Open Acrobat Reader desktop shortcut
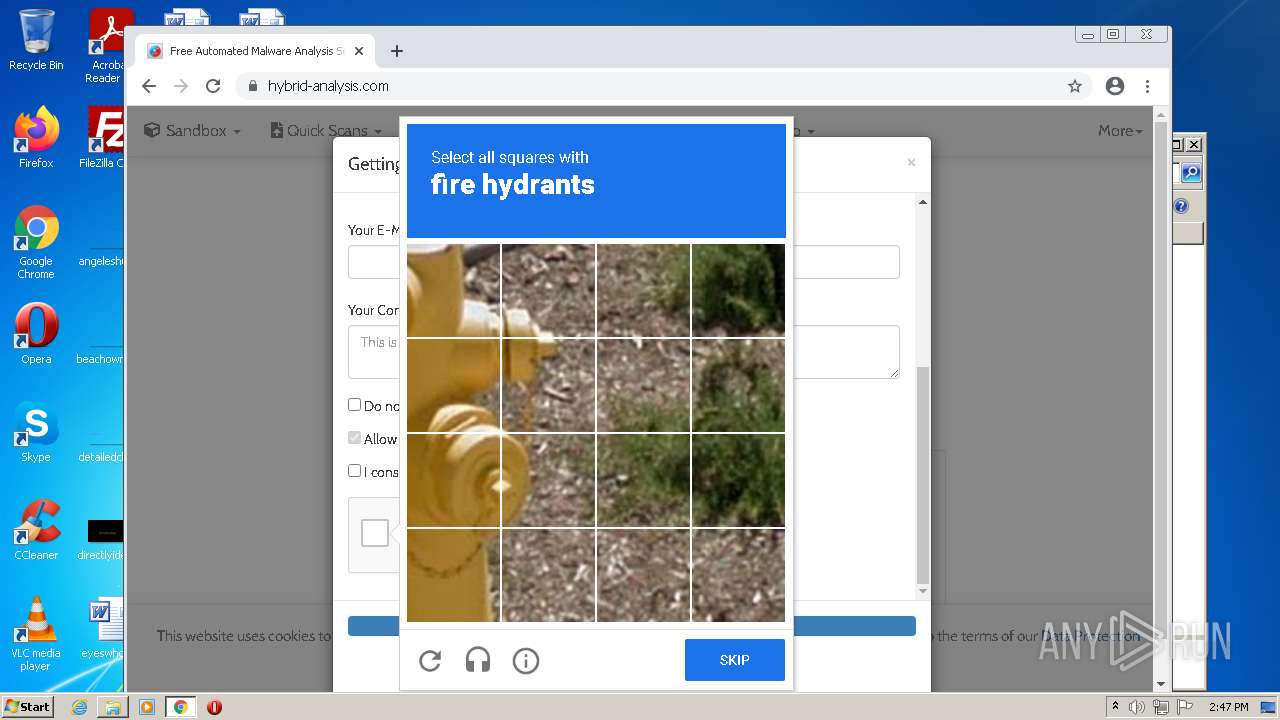The height and width of the screenshot is (720, 1280). click(106, 46)
